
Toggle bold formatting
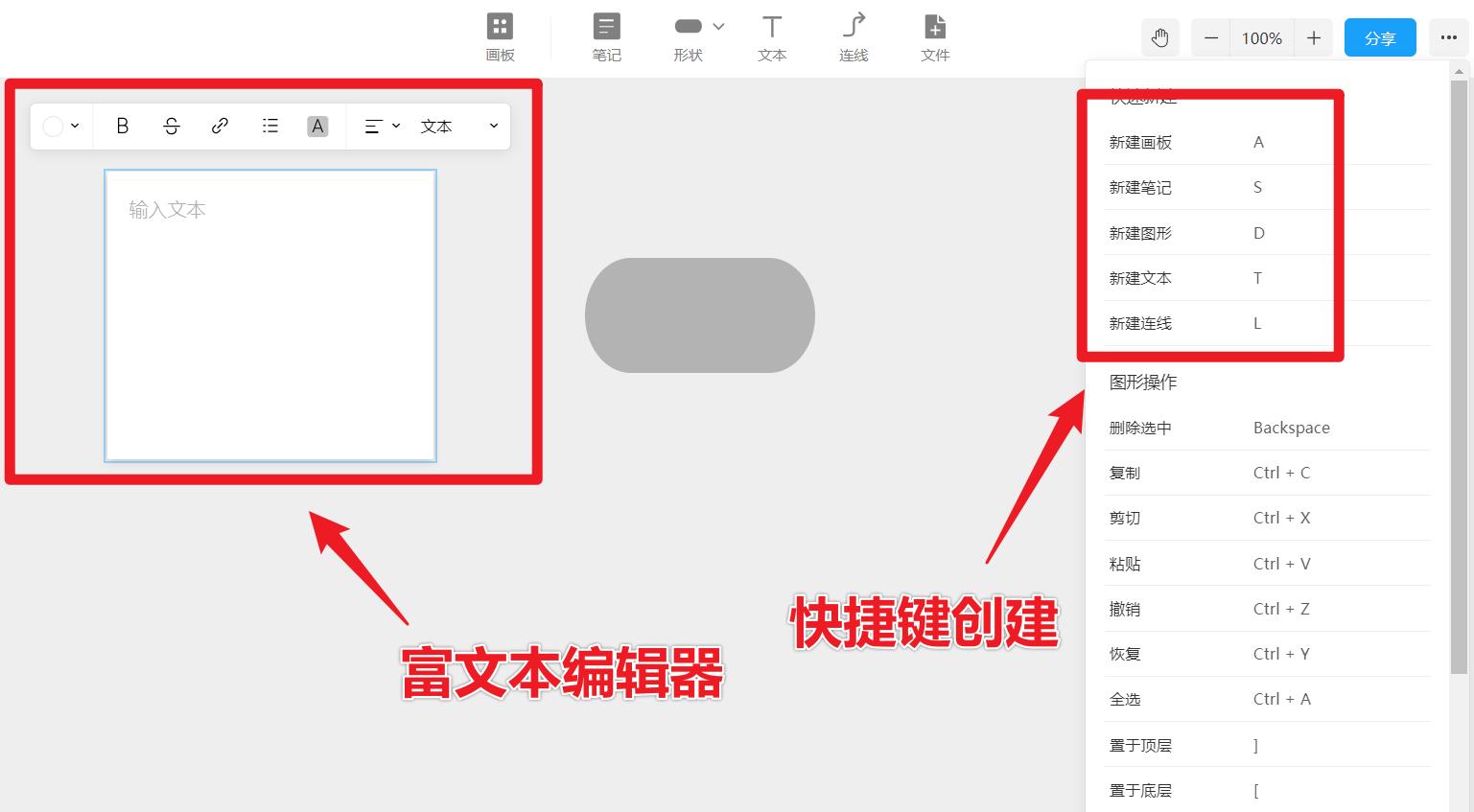tap(122, 126)
